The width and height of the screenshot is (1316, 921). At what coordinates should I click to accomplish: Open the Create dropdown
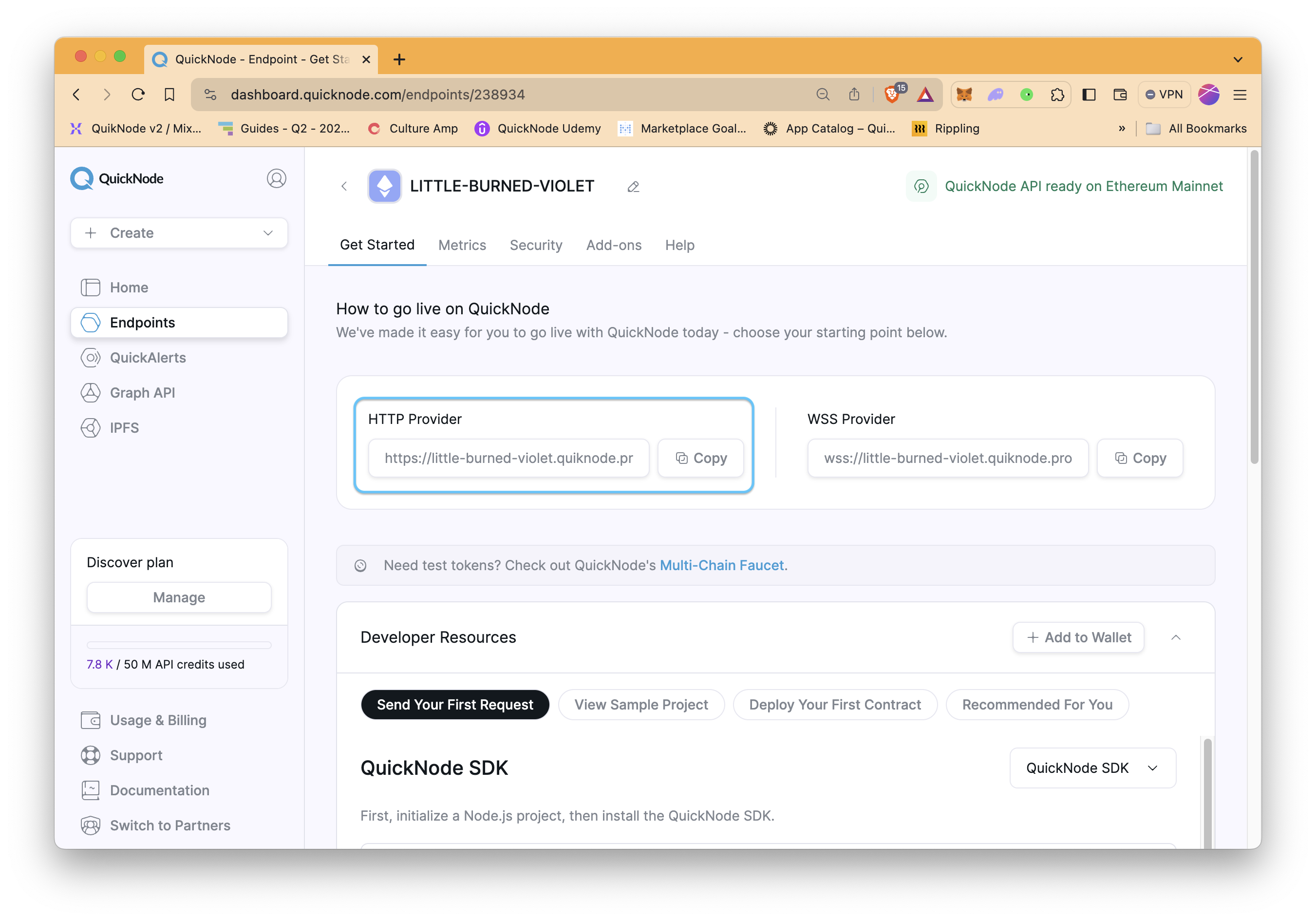(179, 233)
